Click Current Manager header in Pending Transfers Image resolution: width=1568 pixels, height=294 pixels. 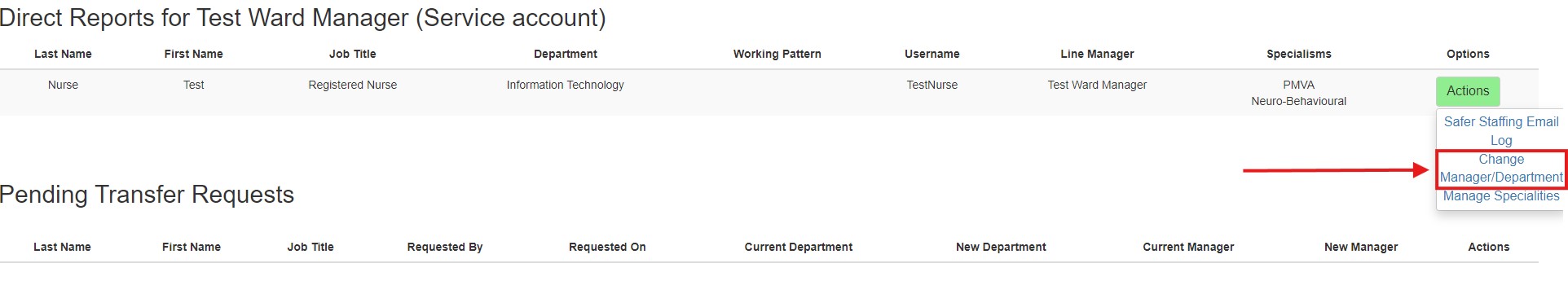1188,247
